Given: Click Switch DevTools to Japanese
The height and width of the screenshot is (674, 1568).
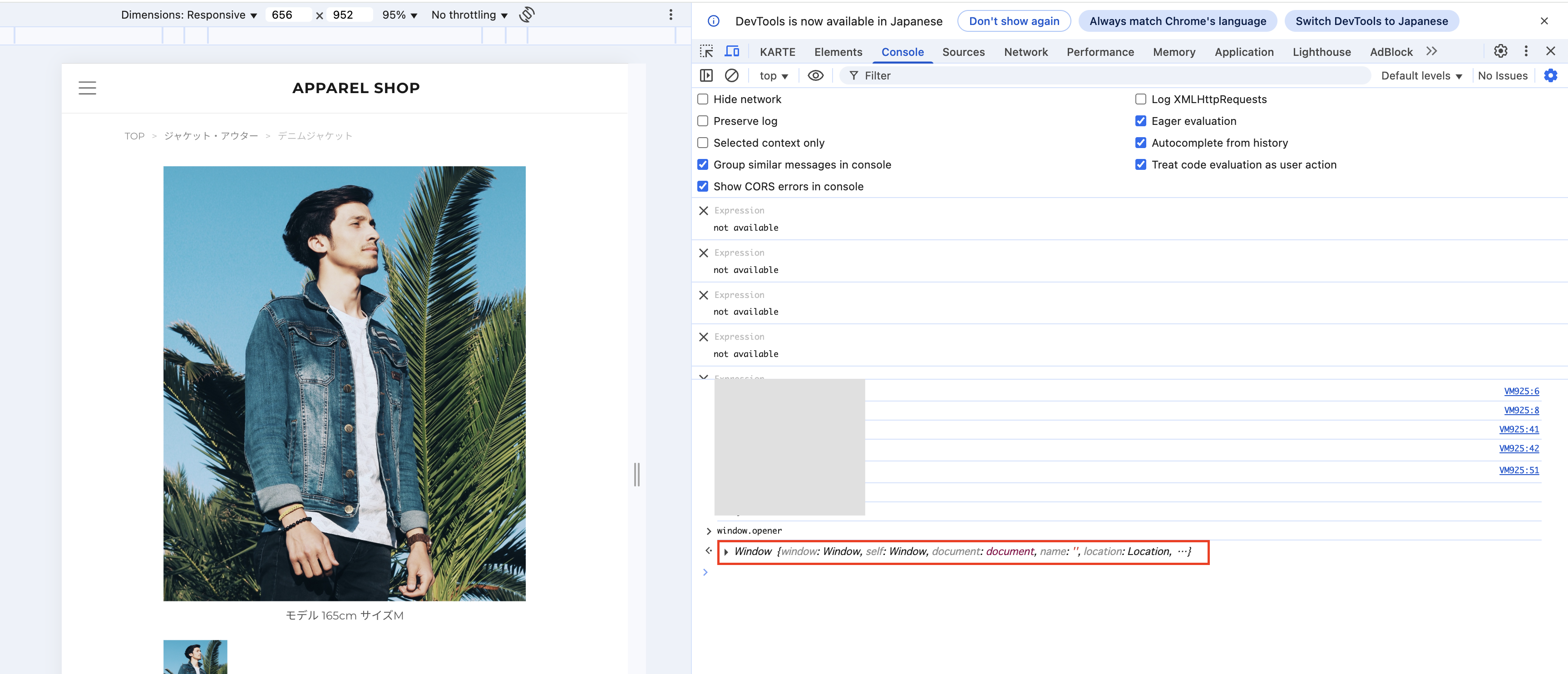Looking at the screenshot, I should pos(1371,21).
